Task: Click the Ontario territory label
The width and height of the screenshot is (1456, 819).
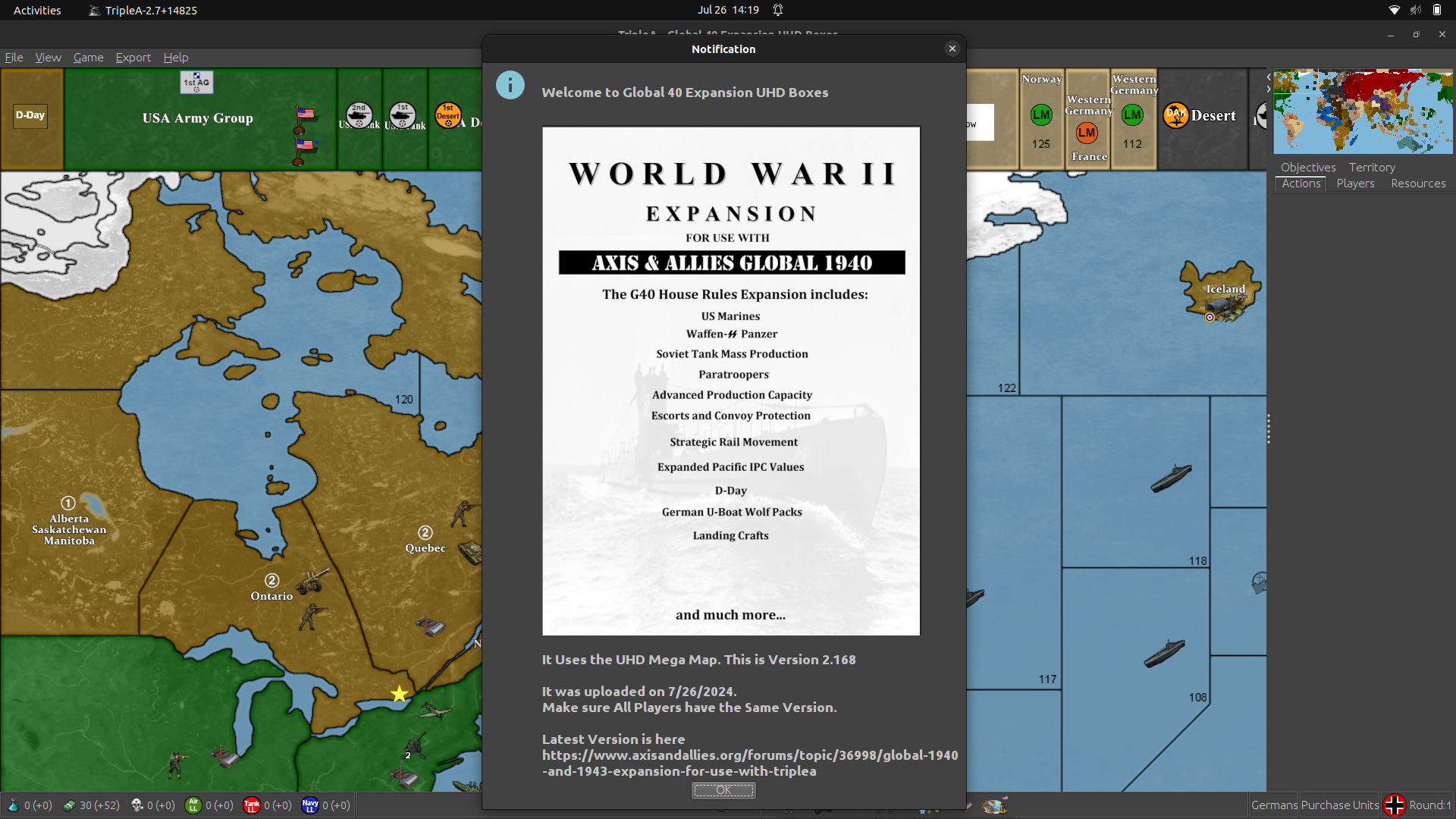Action: (x=271, y=596)
